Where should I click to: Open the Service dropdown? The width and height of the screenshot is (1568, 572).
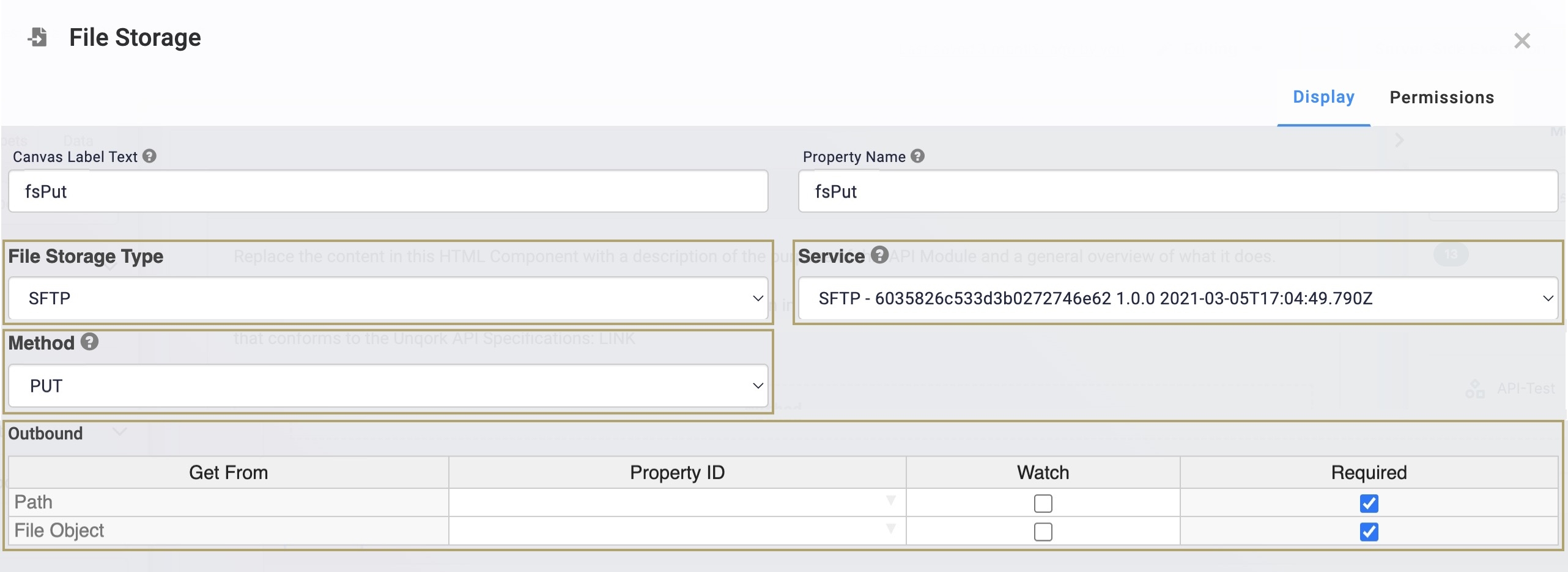(x=1178, y=298)
